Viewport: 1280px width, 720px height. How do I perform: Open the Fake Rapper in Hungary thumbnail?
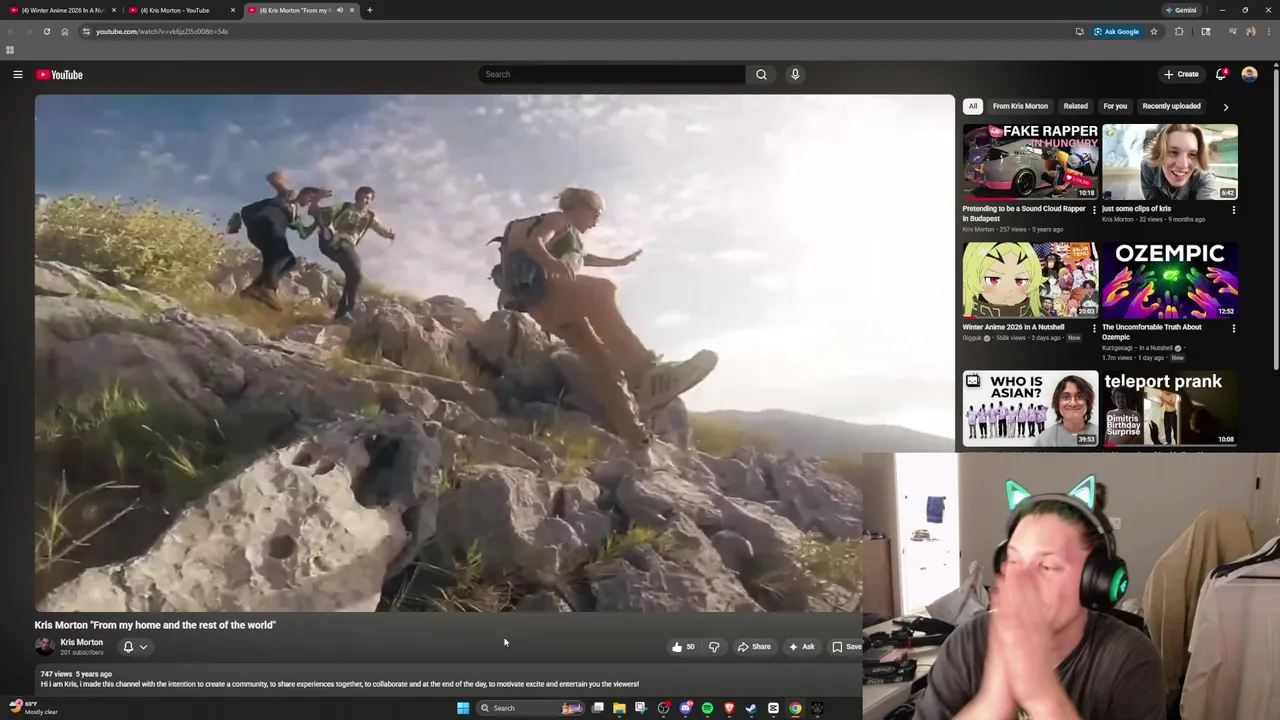(1030, 162)
